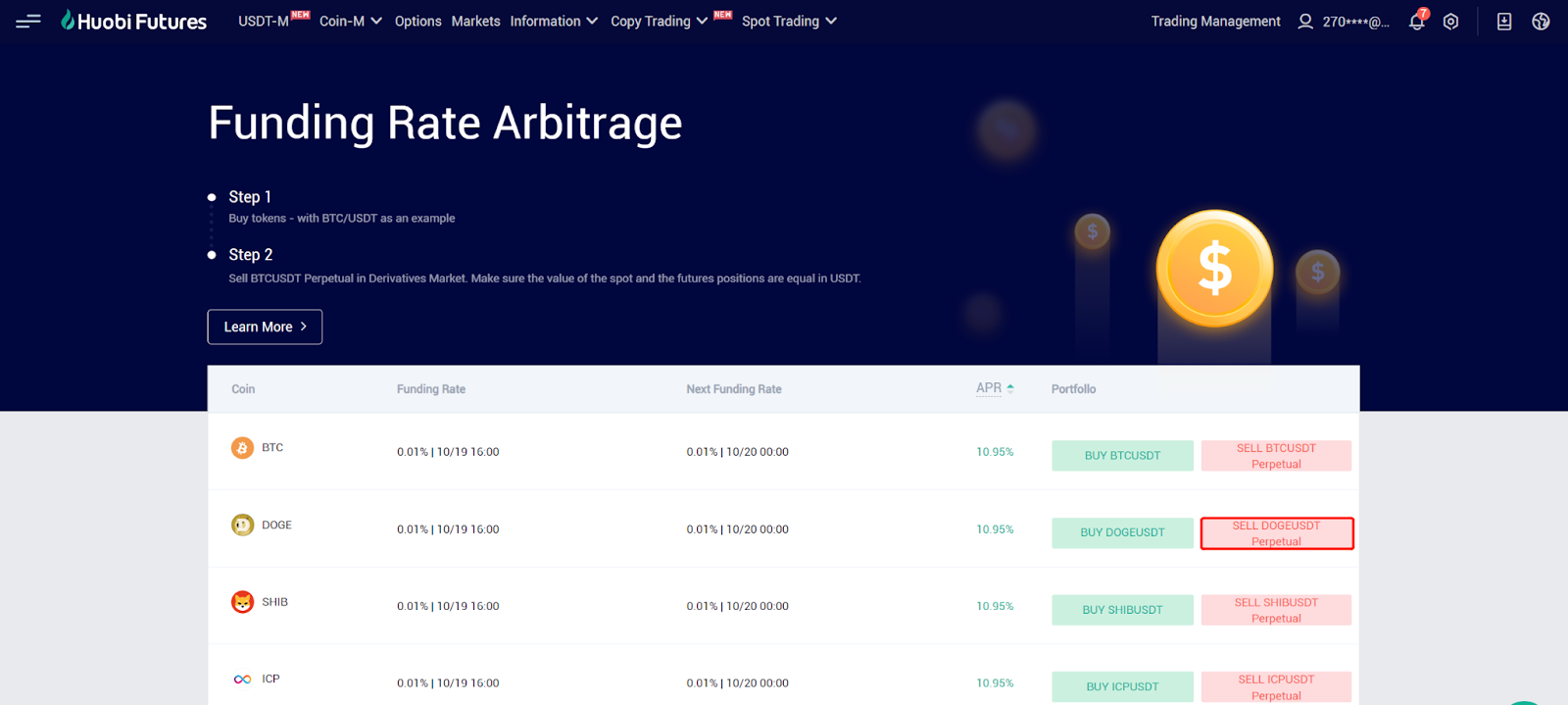Image resolution: width=1568 pixels, height=705 pixels.
Task: Click the Next Funding Rate header
Action: click(x=734, y=389)
